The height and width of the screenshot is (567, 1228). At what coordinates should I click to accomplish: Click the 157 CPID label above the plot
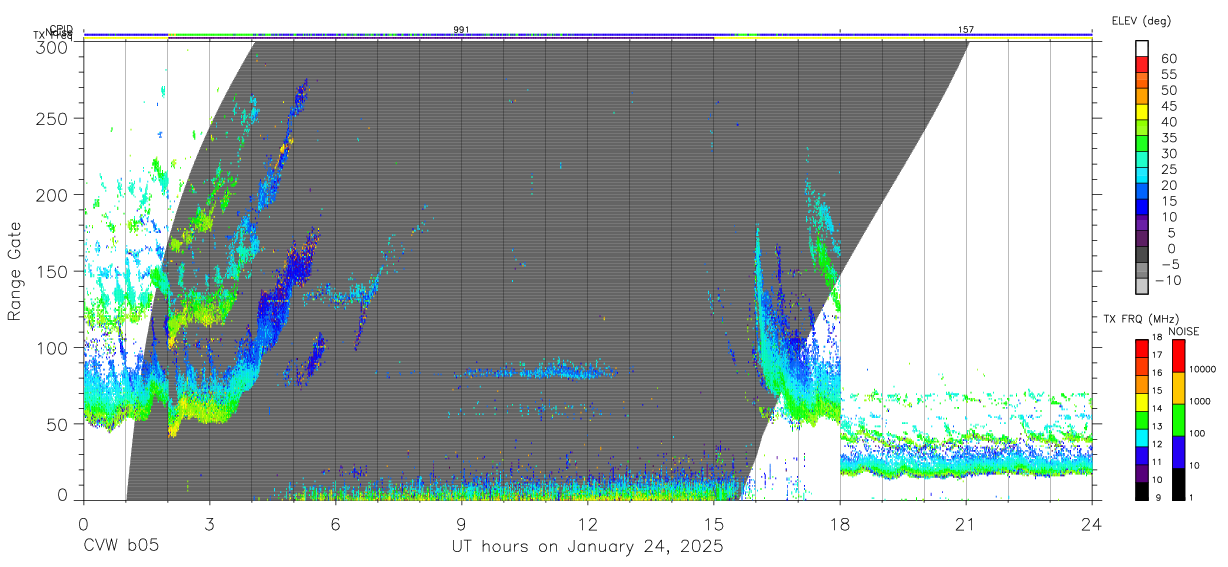click(965, 30)
